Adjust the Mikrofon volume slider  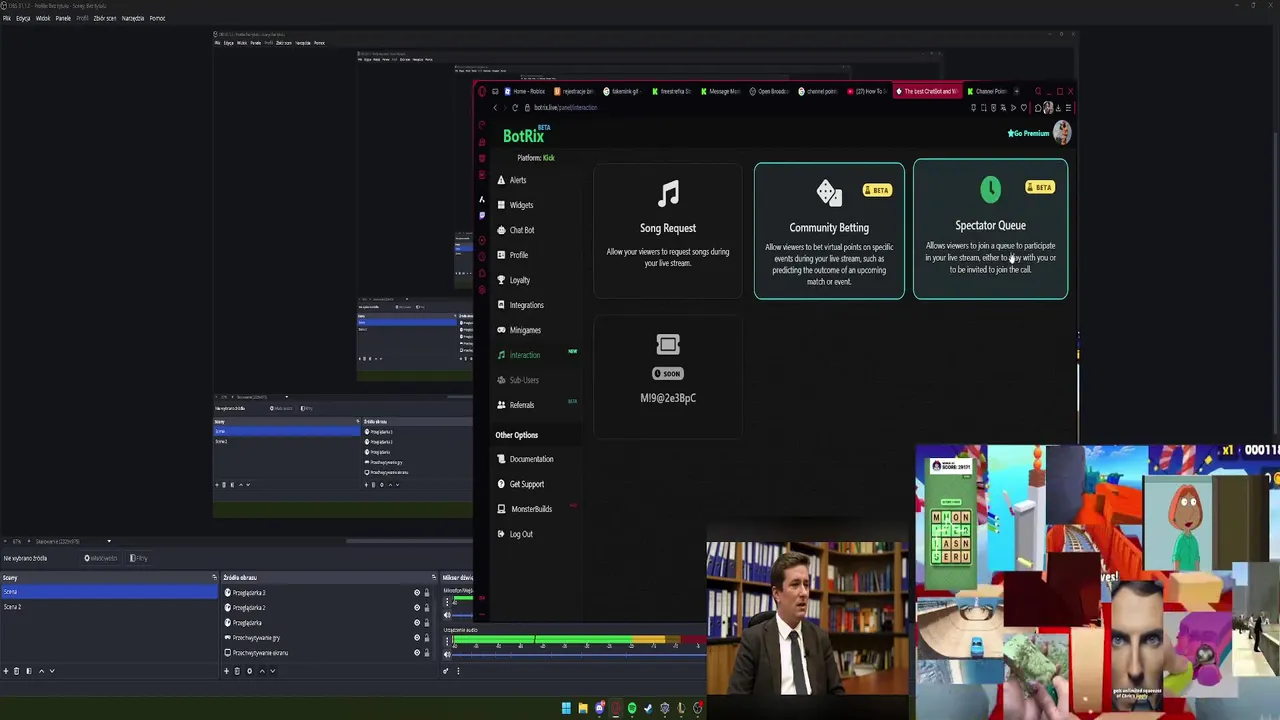pos(462,615)
